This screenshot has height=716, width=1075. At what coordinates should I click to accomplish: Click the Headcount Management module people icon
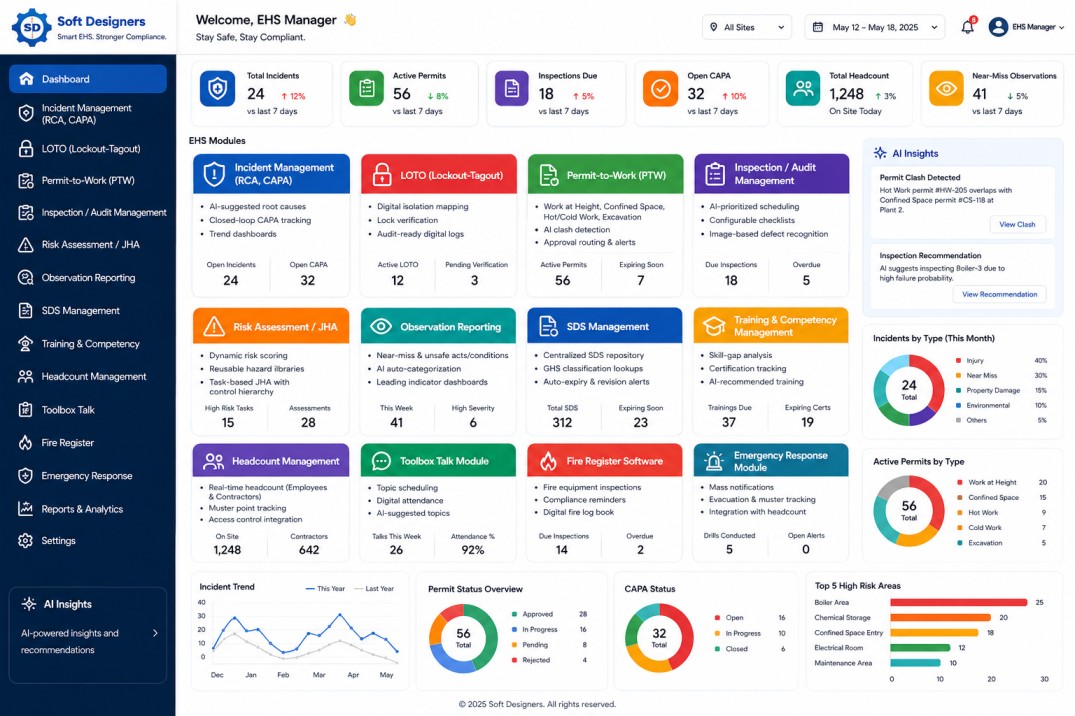(x=214, y=461)
